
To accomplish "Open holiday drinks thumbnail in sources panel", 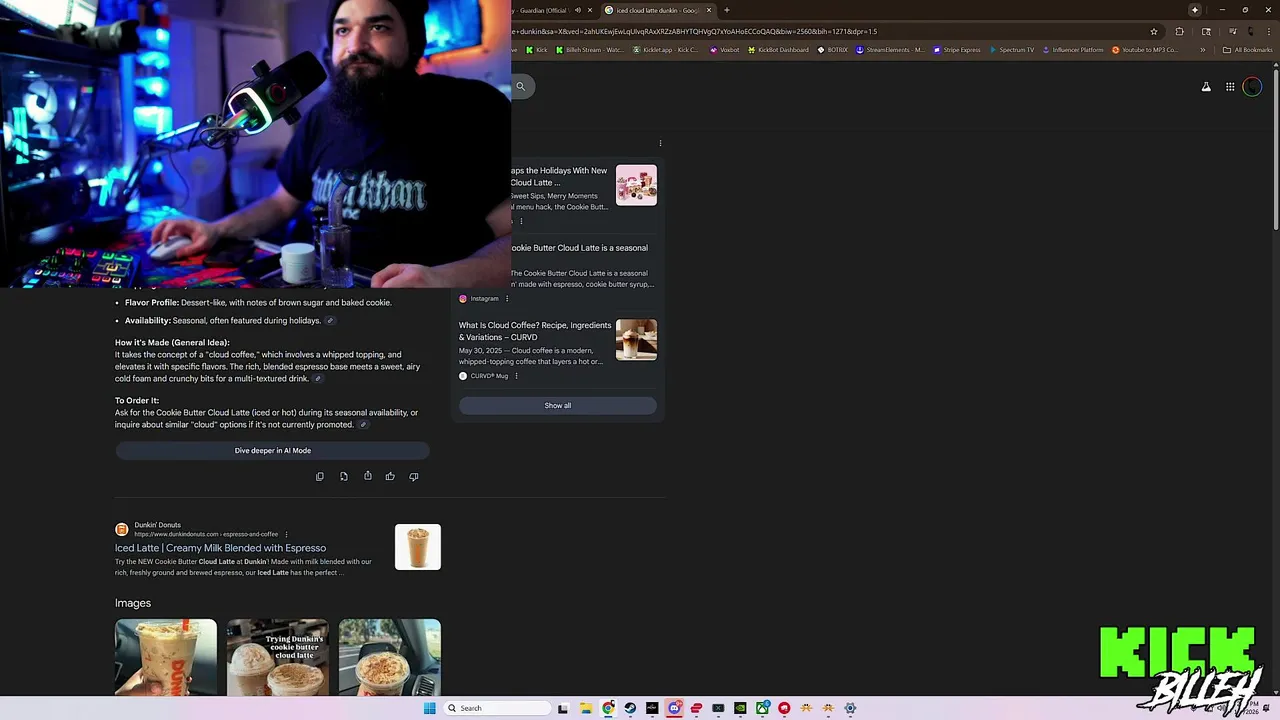I will click(x=636, y=185).
